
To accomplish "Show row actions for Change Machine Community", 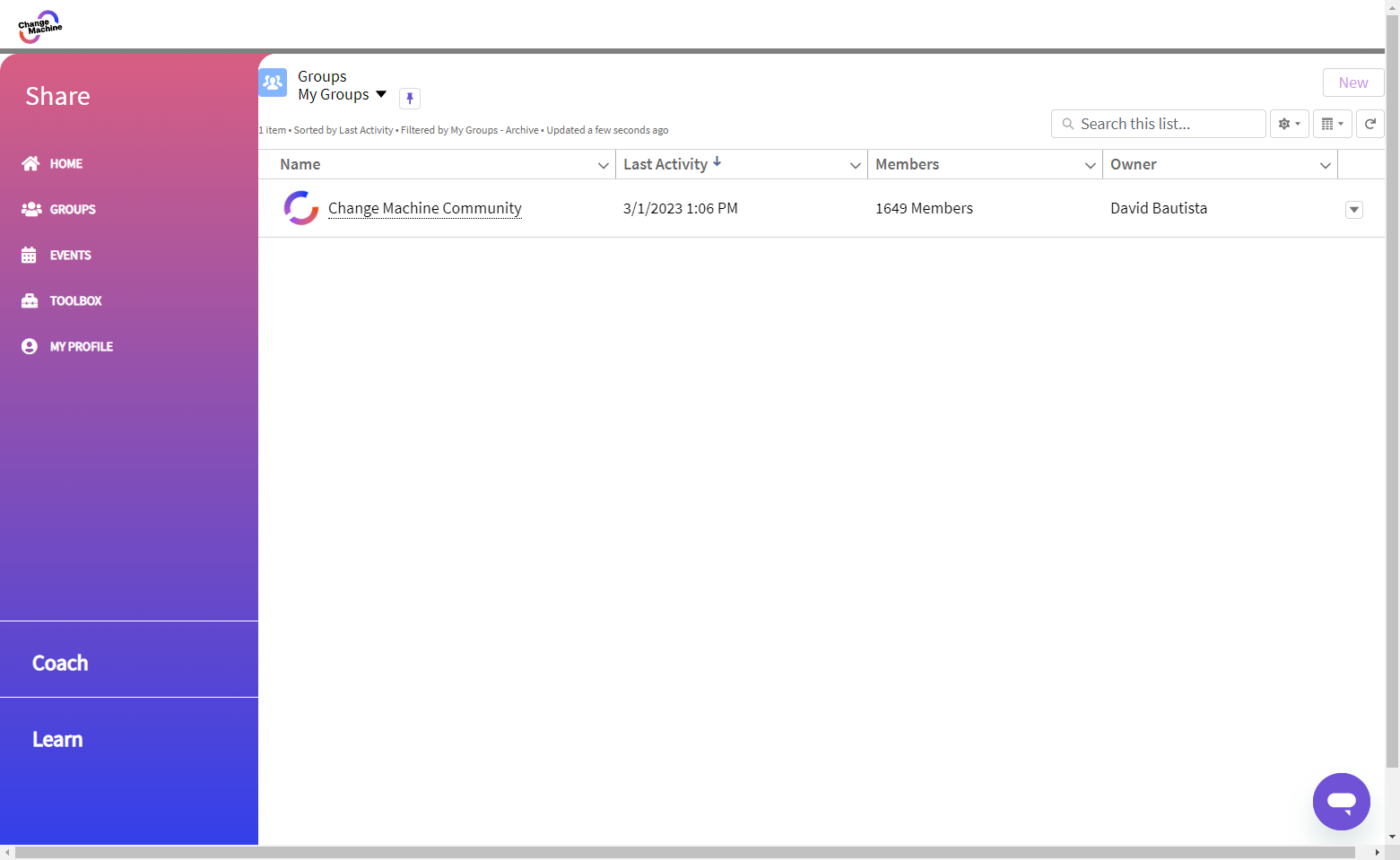I will (1353, 210).
